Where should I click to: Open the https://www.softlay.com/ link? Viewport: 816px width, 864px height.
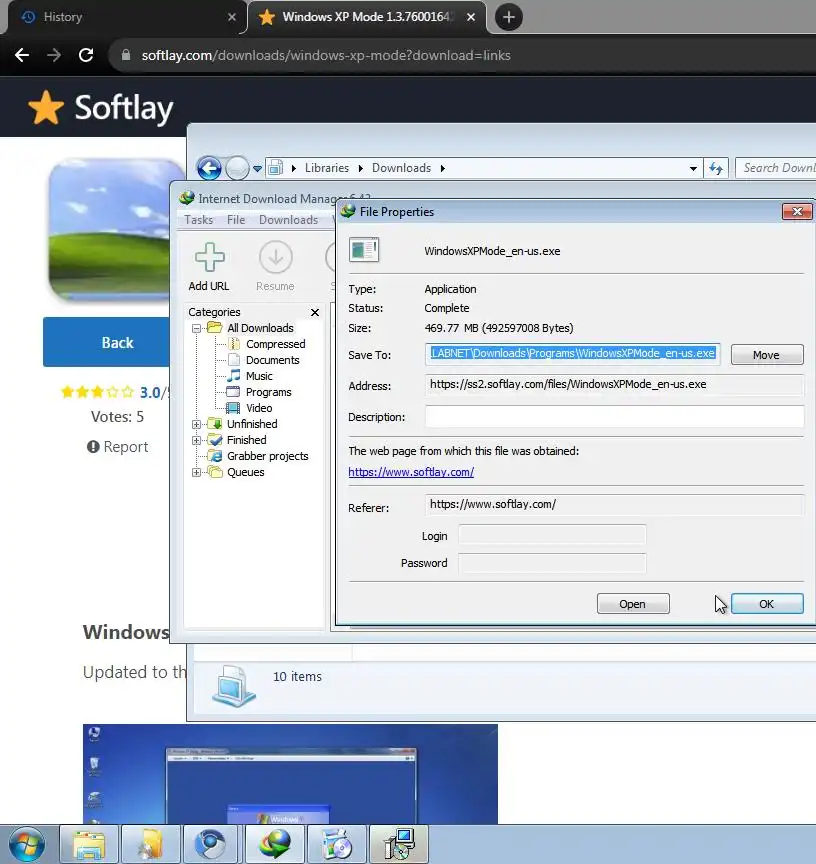coord(411,472)
